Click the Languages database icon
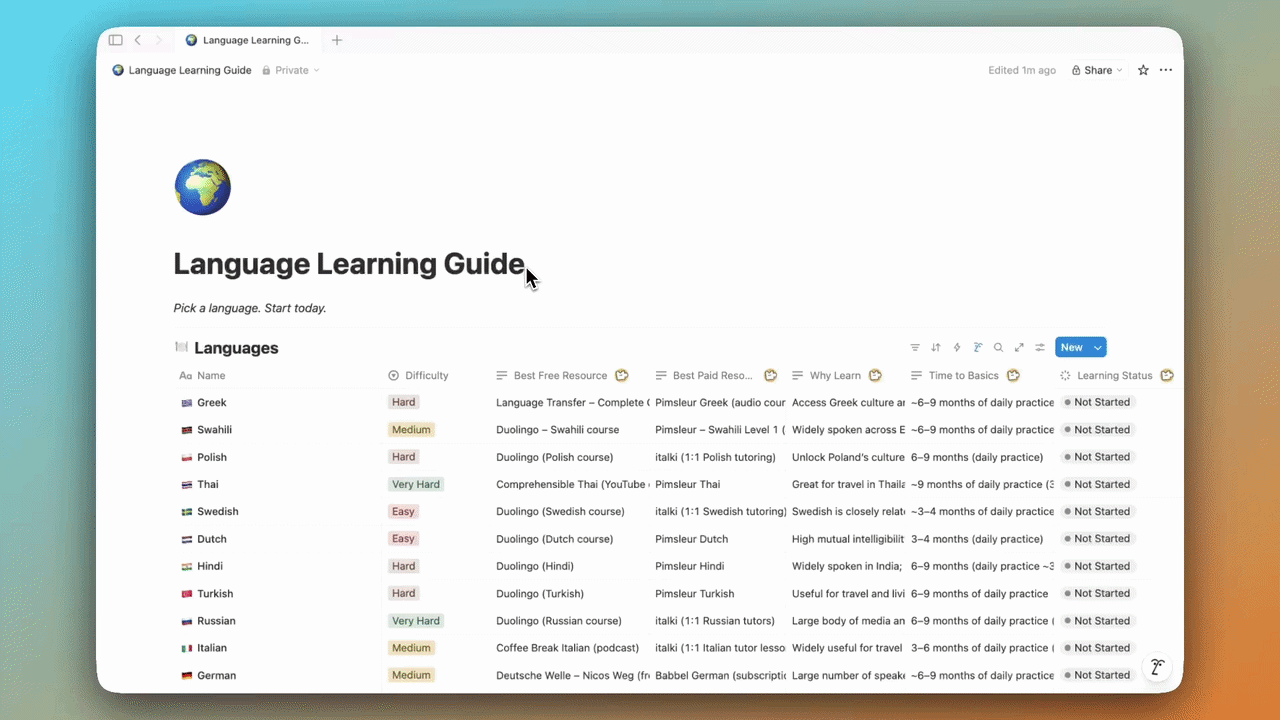This screenshot has height=720, width=1280. click(x=181, y=347)
